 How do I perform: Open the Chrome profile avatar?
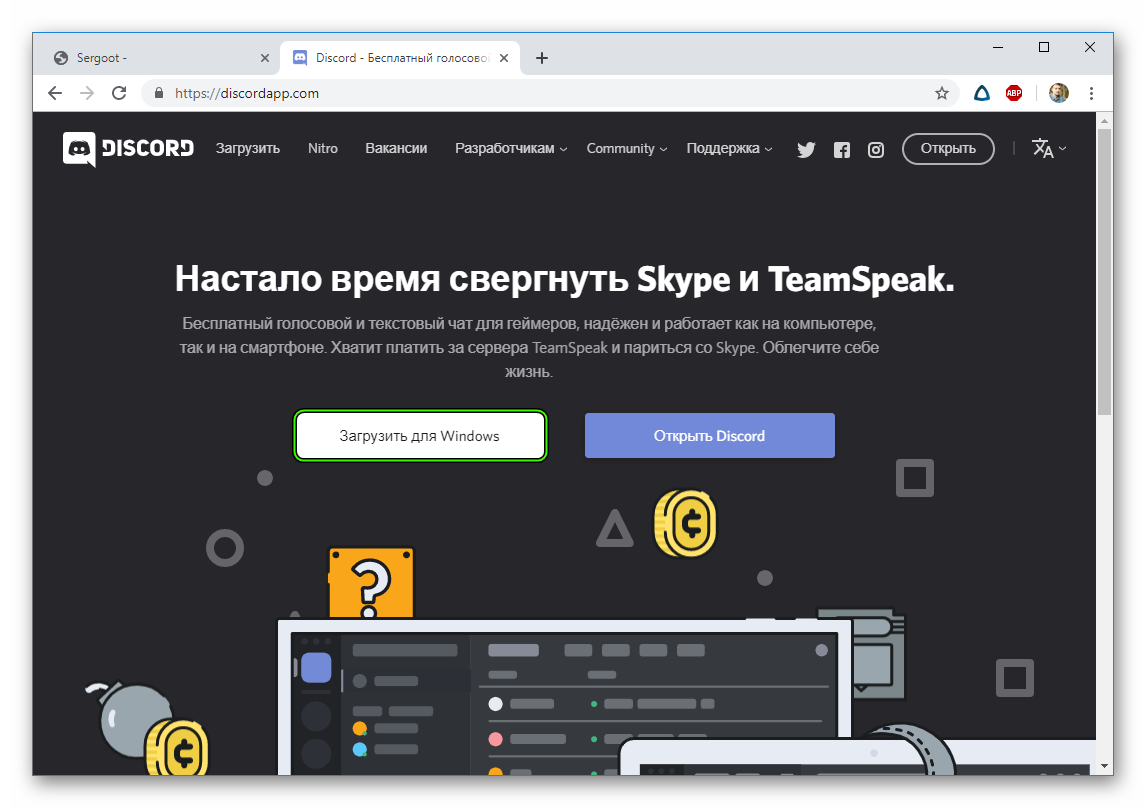pos(1059,93)
